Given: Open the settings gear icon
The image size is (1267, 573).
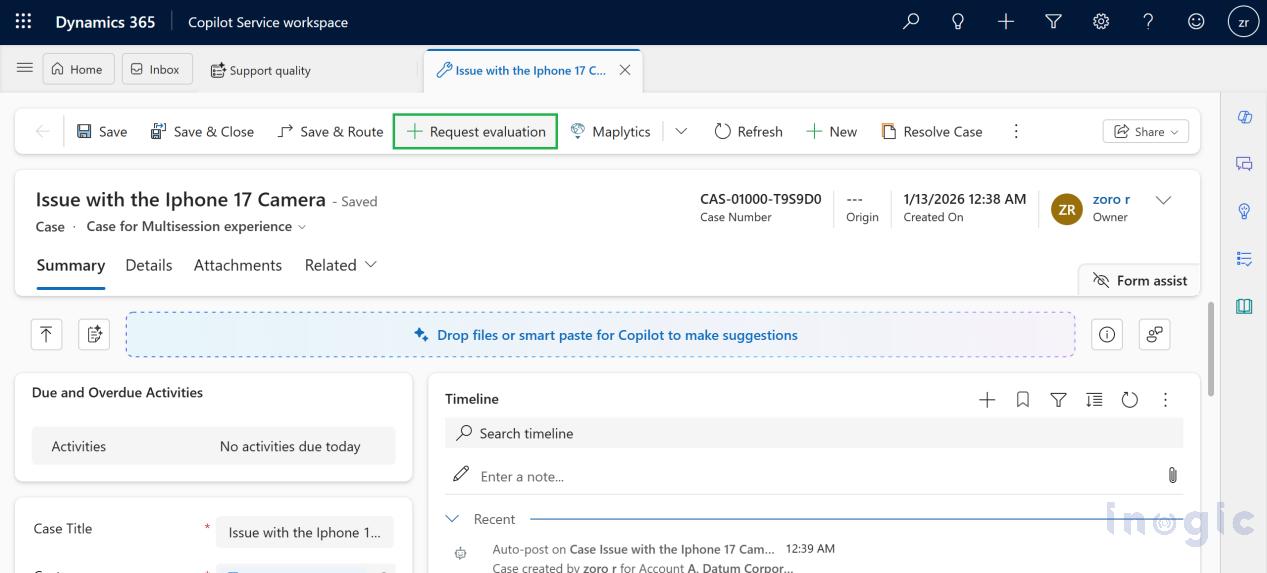Looking at the screenshot, I should pyautogui.click(x=1101, y=21).
